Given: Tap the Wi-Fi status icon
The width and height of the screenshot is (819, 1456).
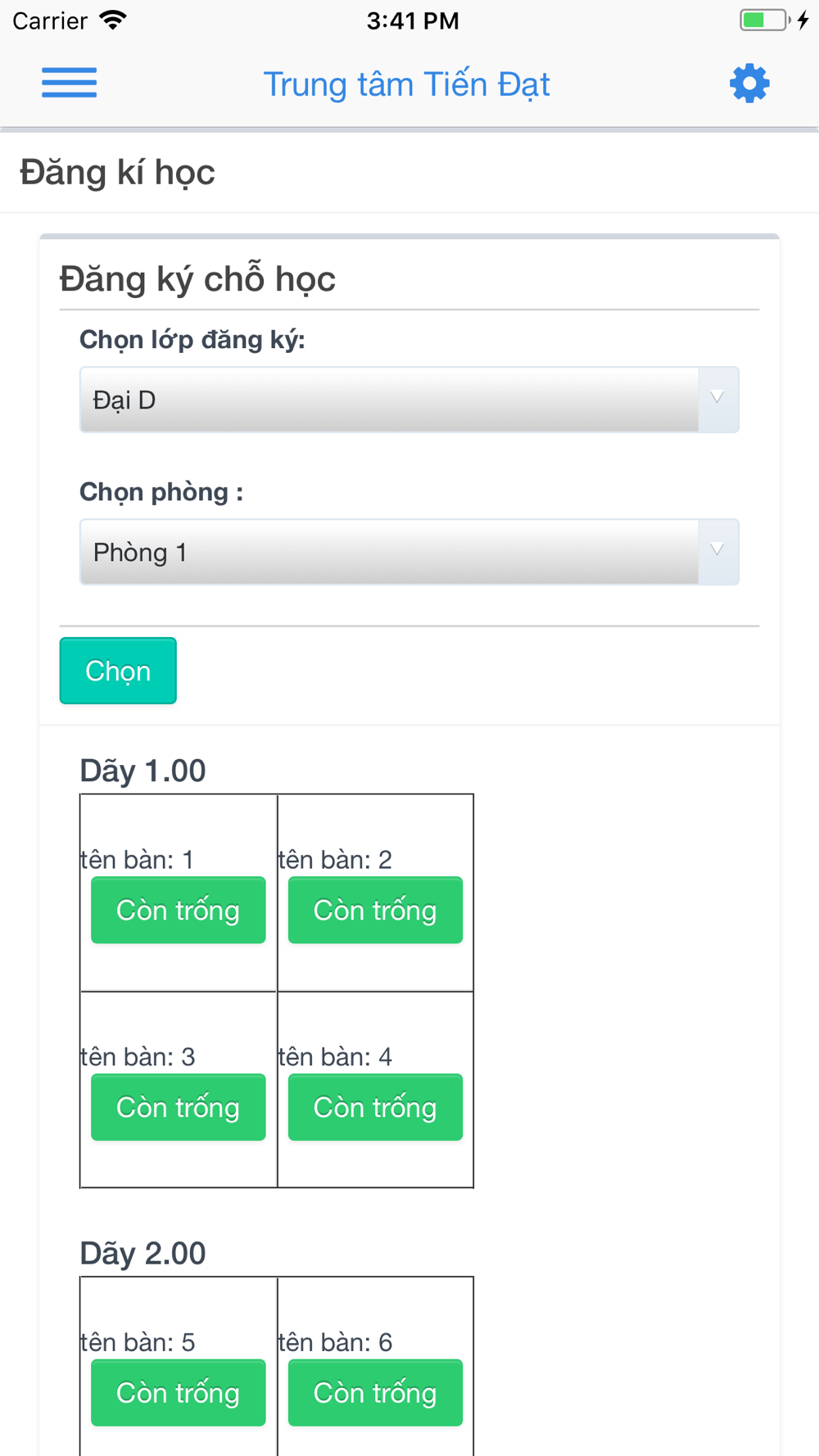Looking at the screenshot, I should coord(113,20).
